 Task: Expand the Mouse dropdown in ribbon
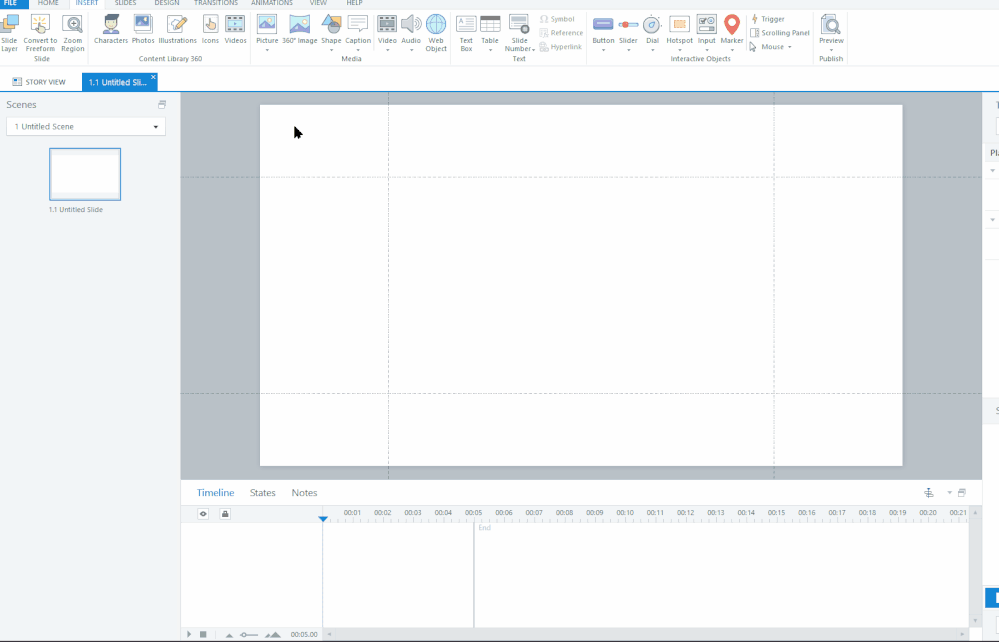point(771,47)
